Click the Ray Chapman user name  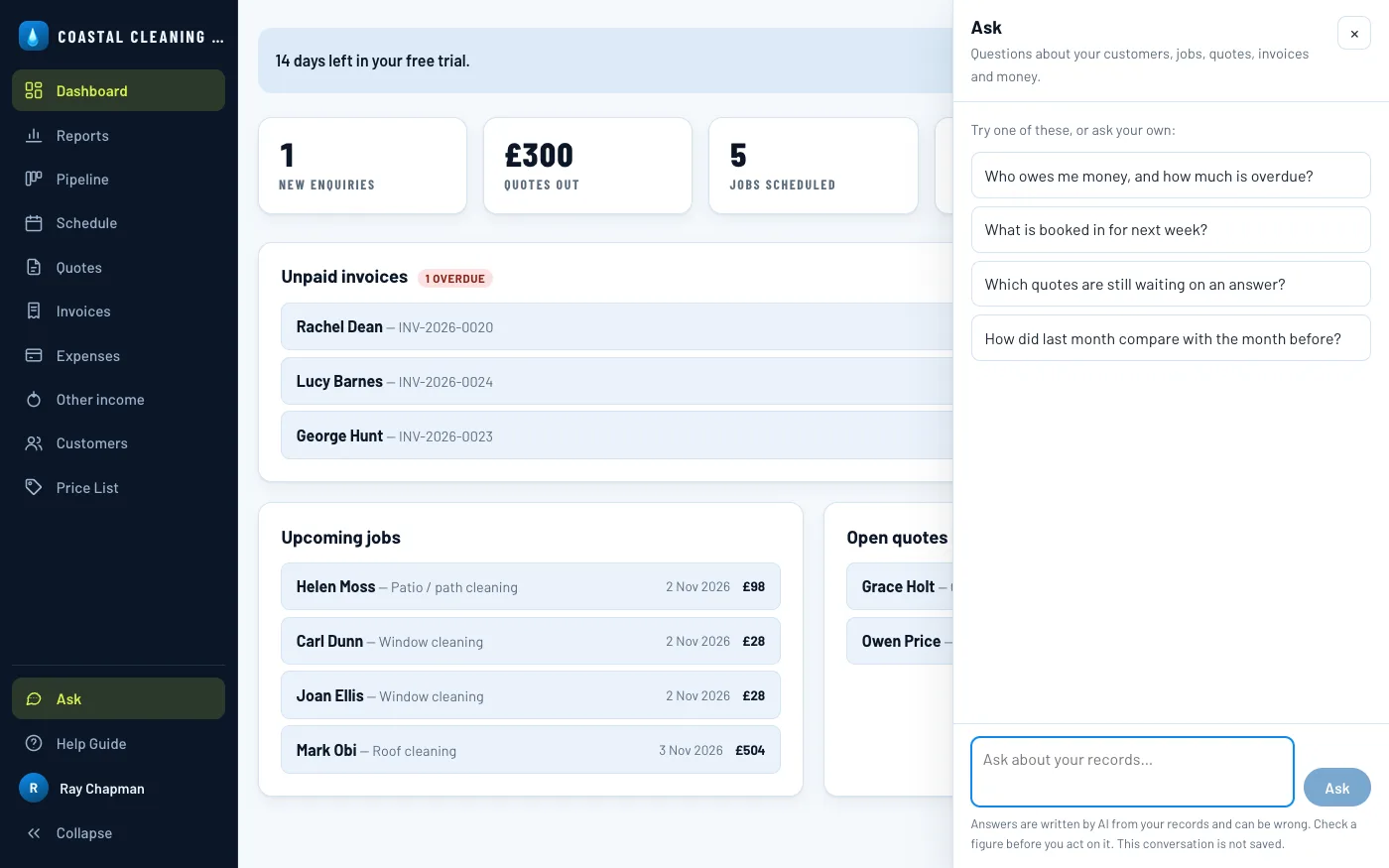102,789
